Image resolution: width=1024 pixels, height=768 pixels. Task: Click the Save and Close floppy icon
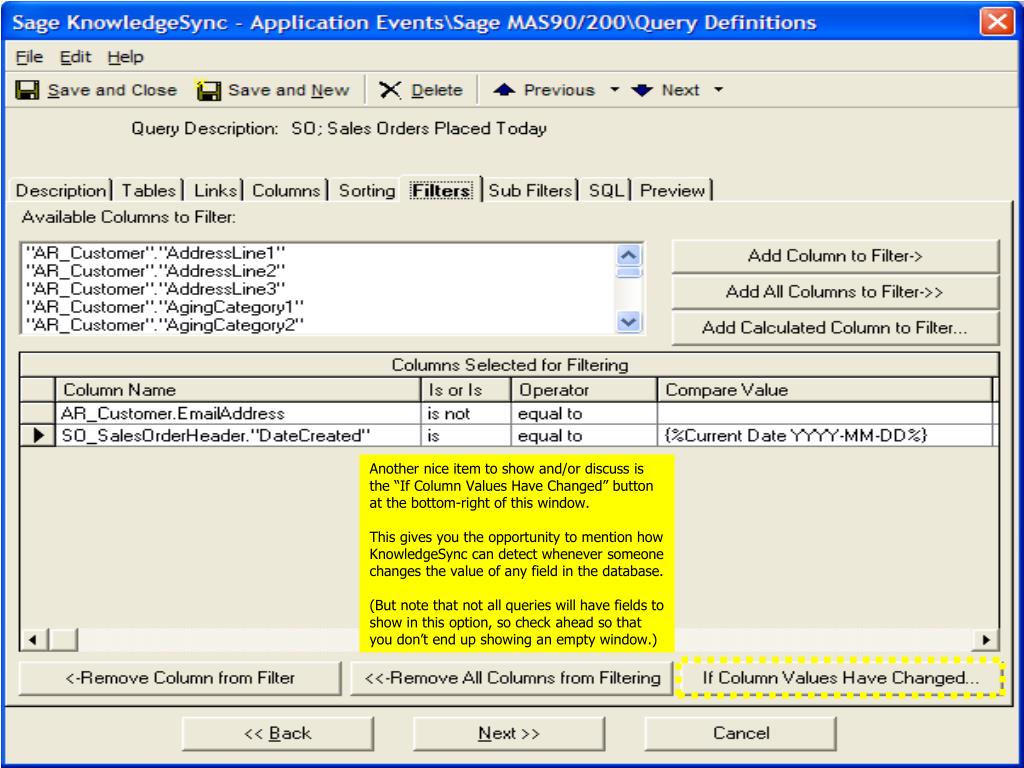[27, 89]
